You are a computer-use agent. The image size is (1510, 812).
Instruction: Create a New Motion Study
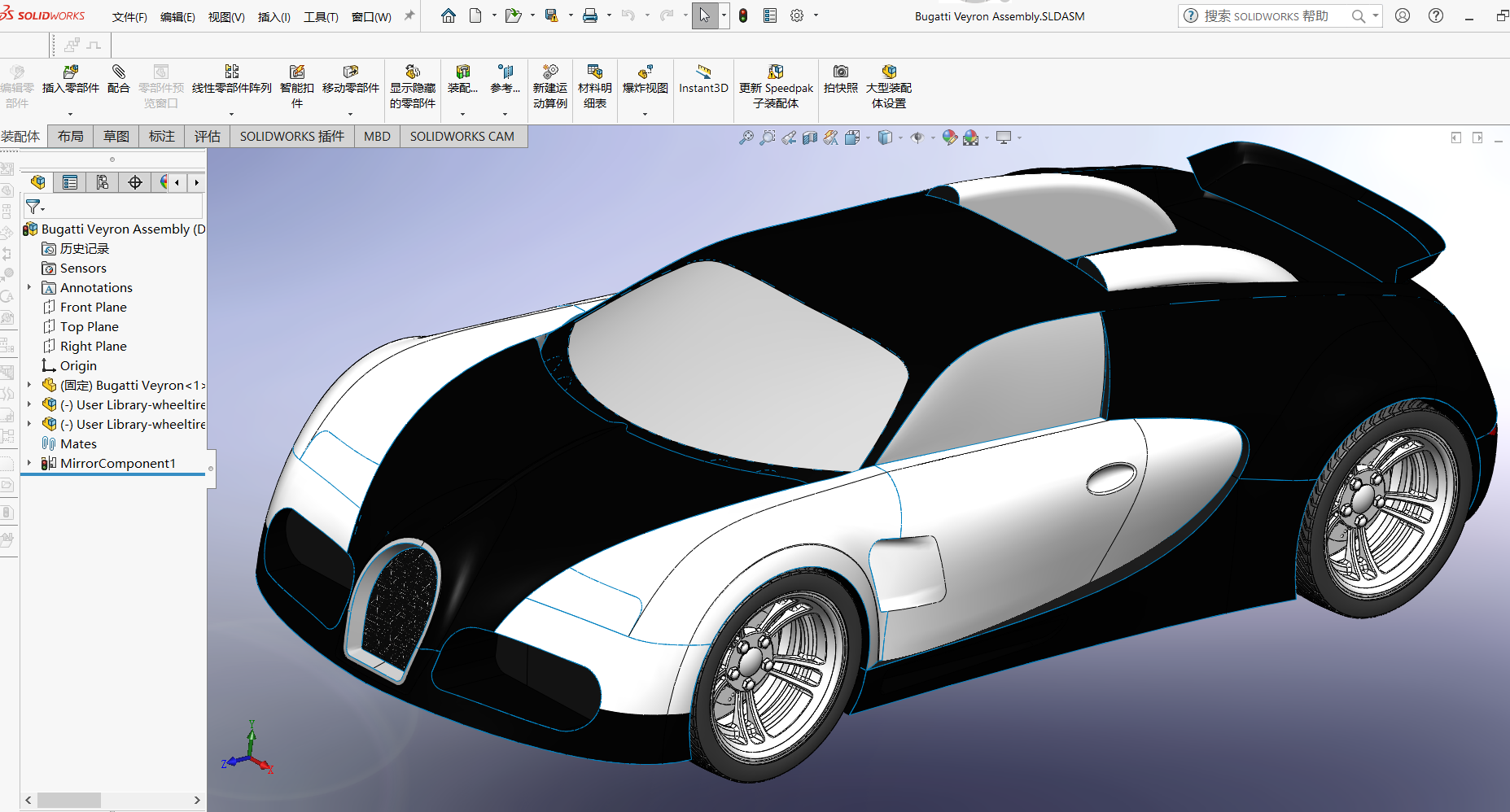tap(550, 86)
